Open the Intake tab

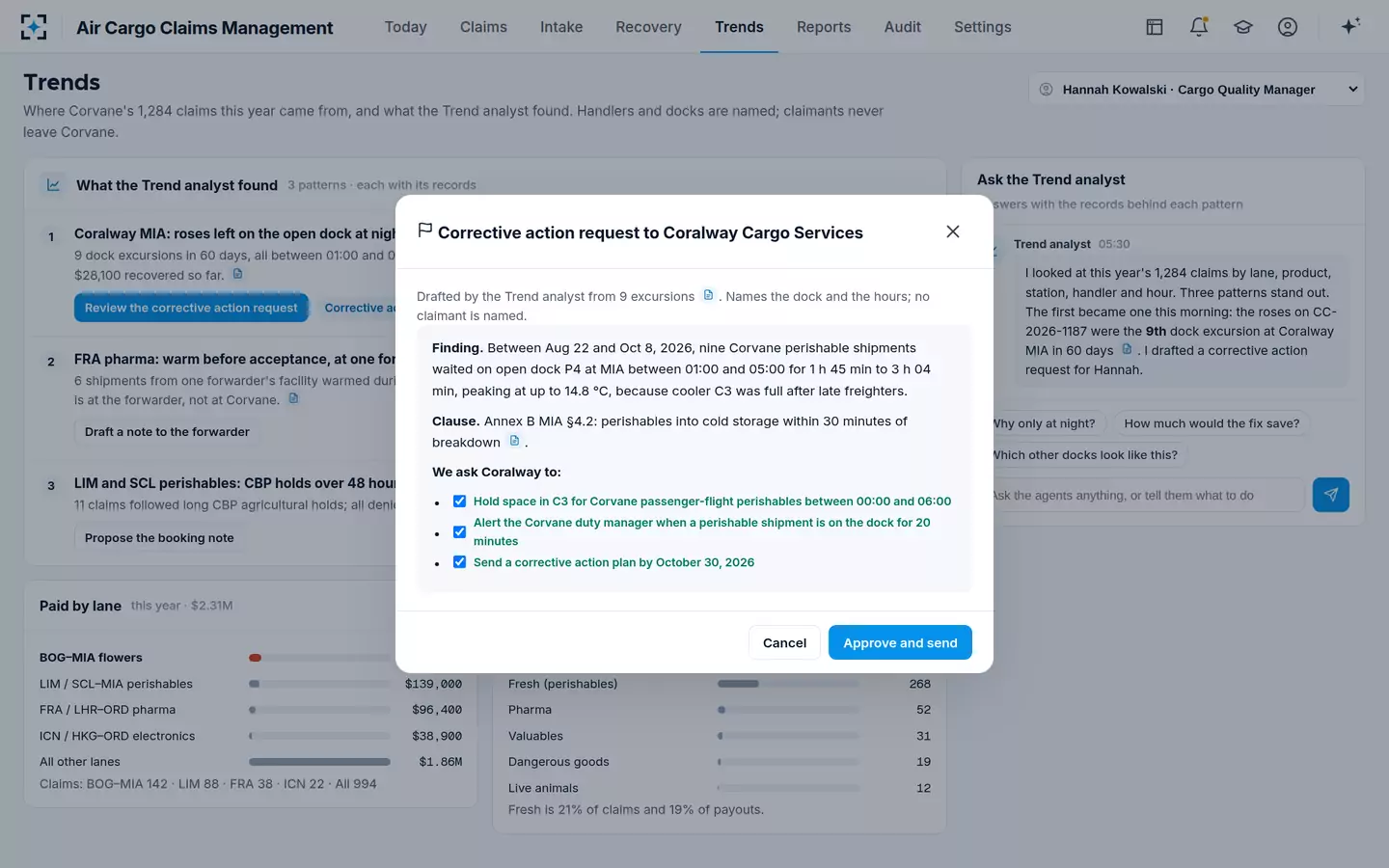coord(561,27)
